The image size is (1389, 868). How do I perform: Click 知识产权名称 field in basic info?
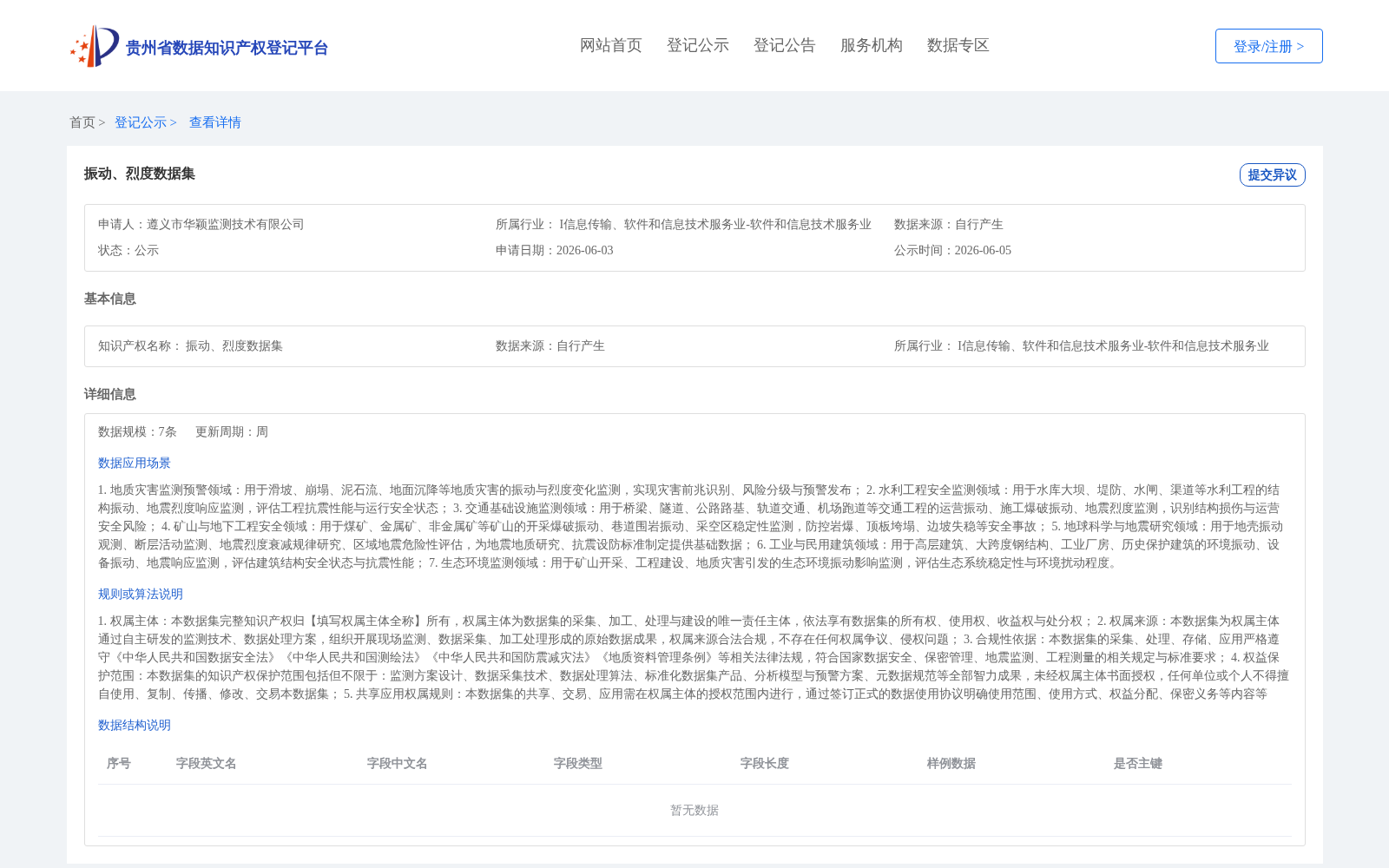click(190, 345)
